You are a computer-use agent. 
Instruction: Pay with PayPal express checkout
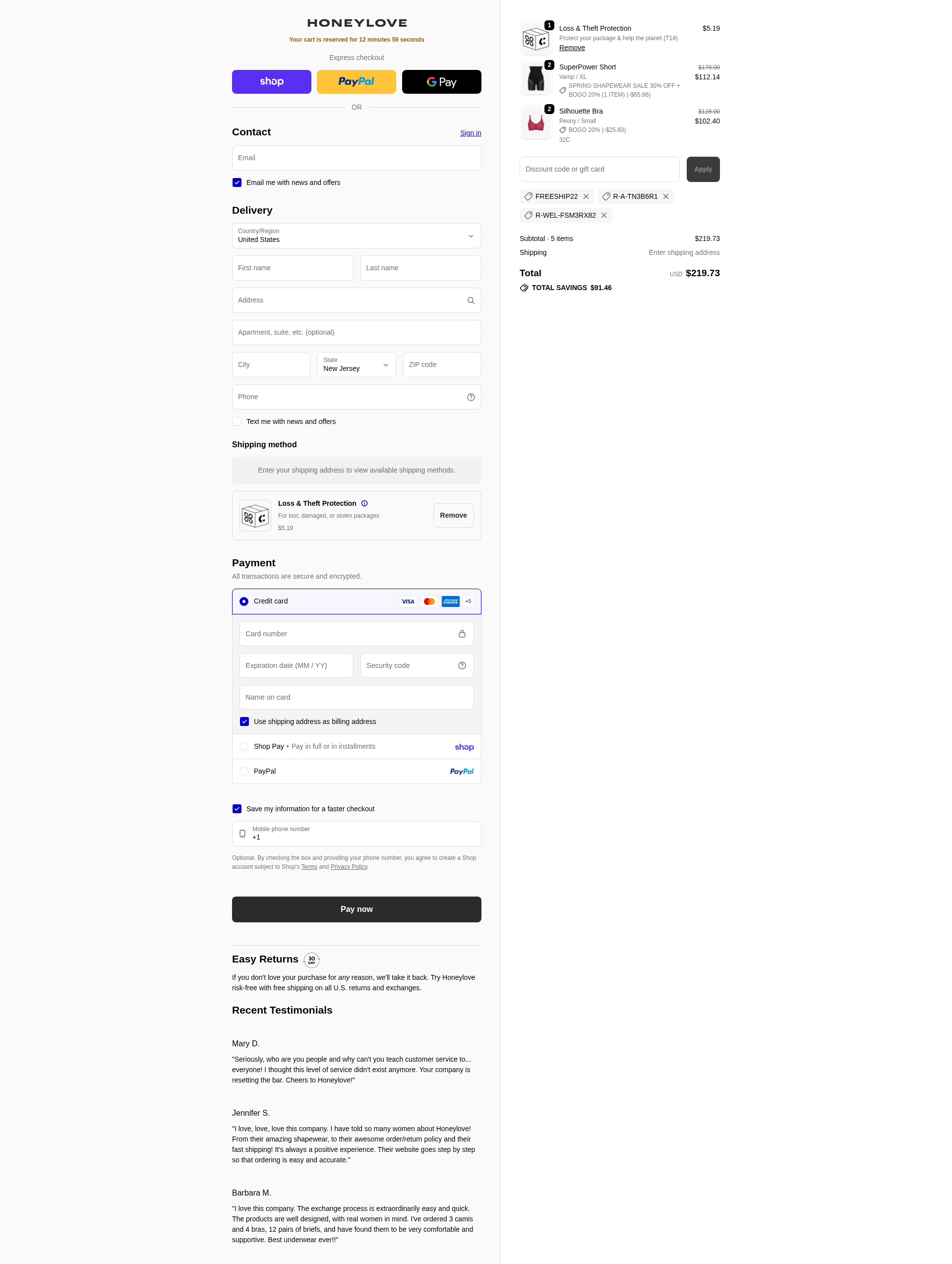tap(356, 82)
